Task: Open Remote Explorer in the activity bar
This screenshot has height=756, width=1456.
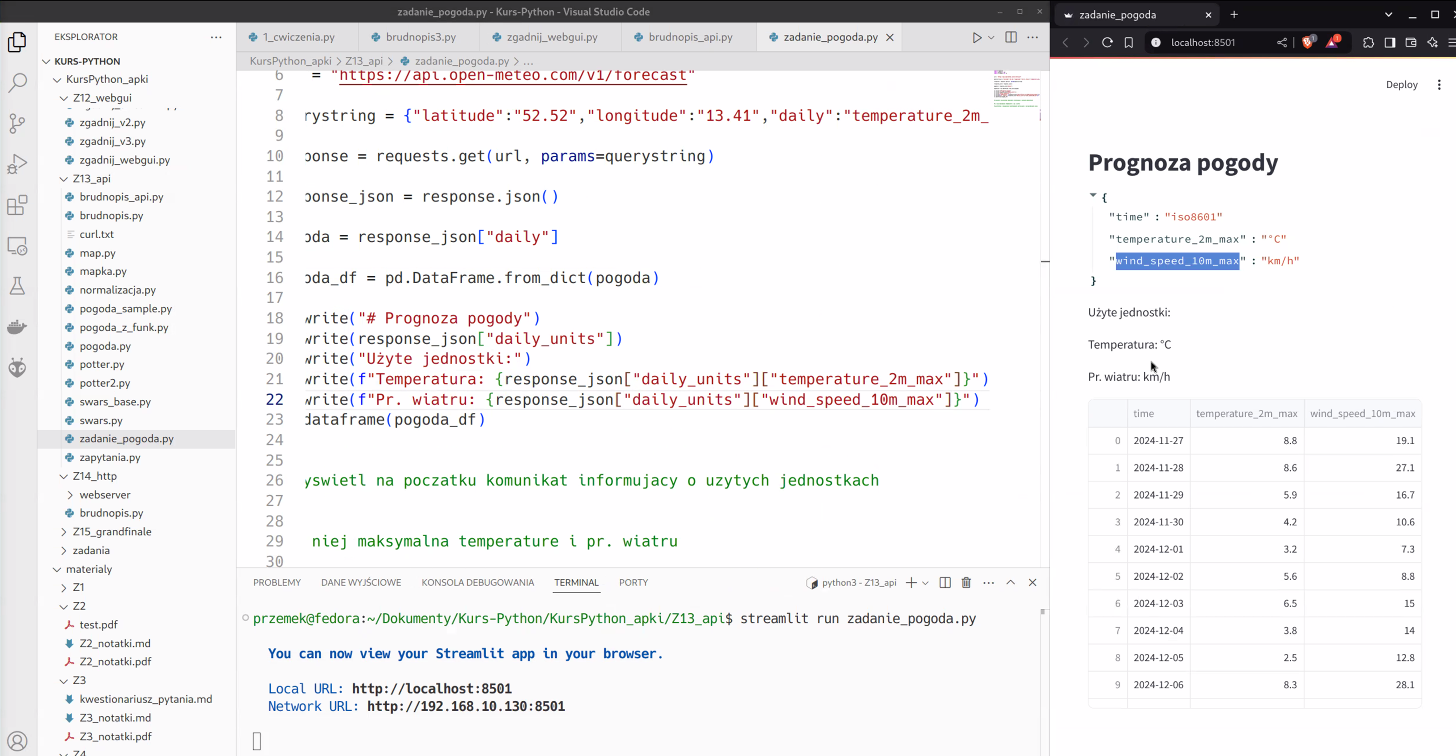Action: 17,246
